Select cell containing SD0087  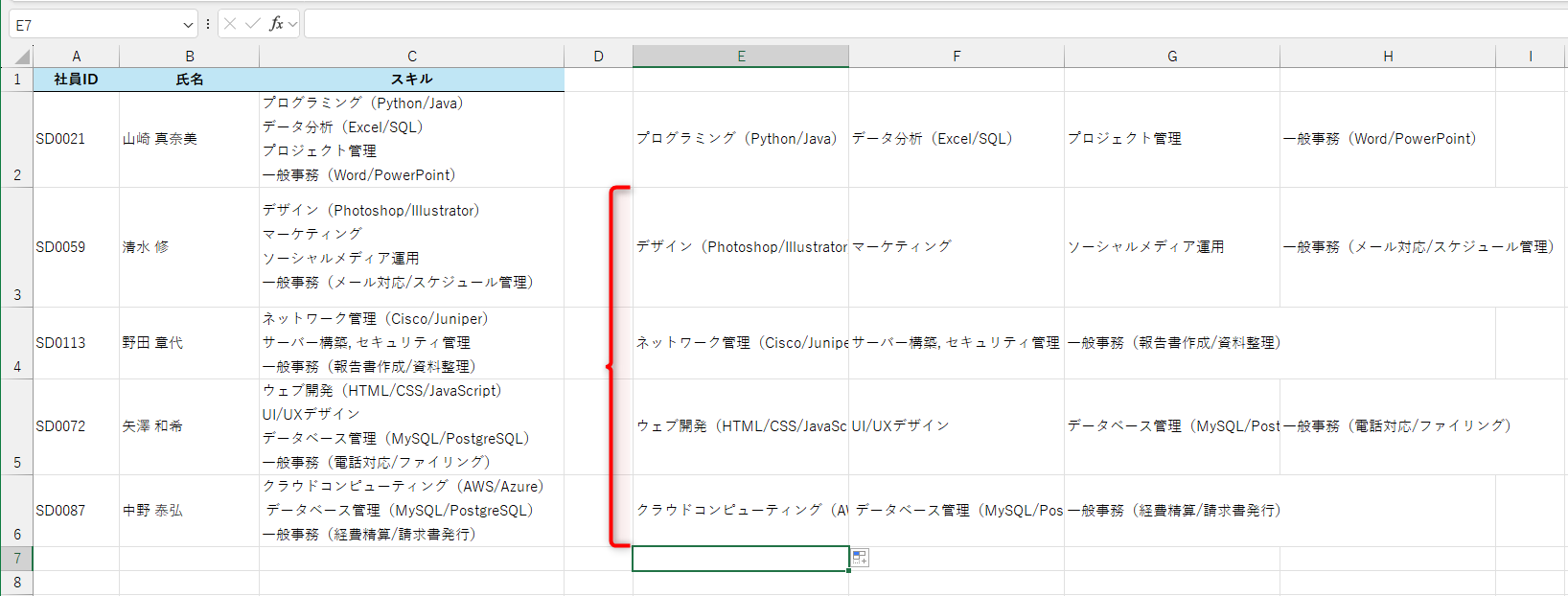pyautogui.click(x=77, y=511)
